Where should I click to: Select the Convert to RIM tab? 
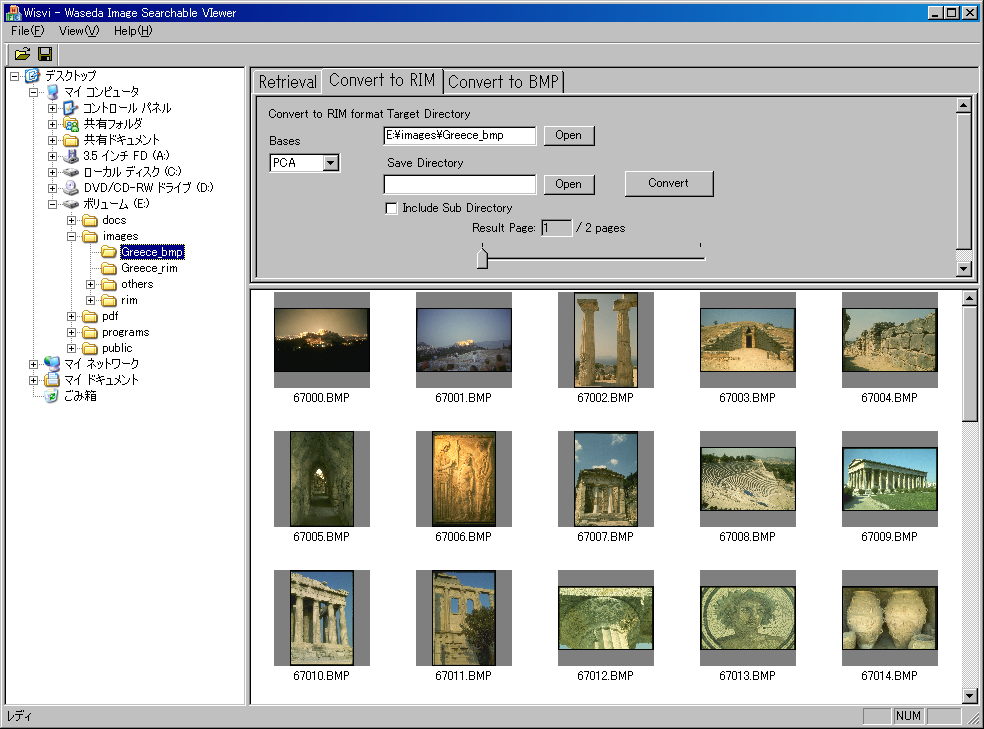pos(382,80)
